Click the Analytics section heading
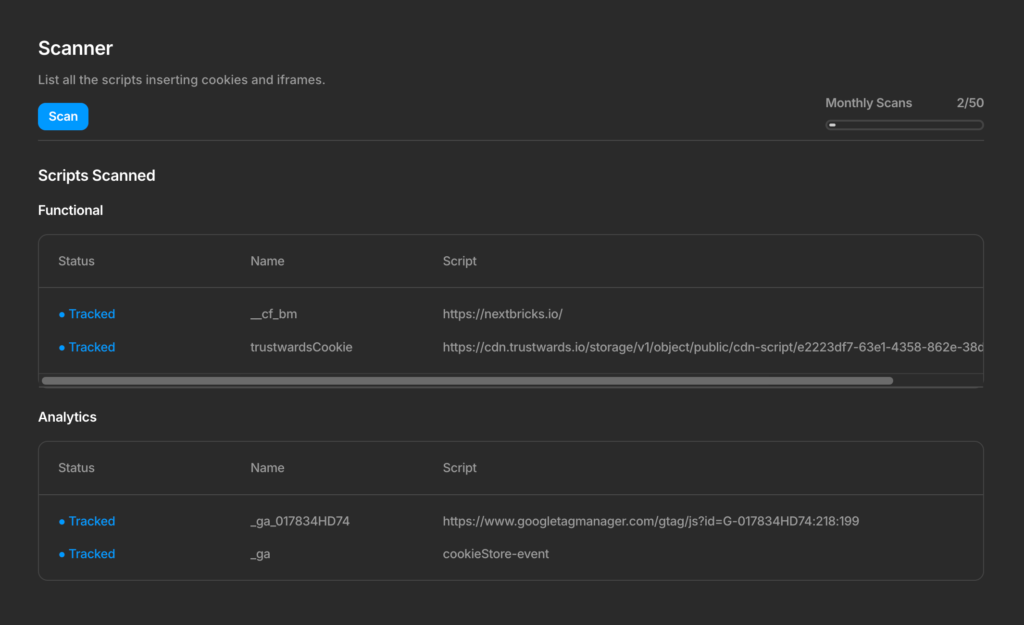Screen dimensions: 1024x625 [x=67, y=417]
